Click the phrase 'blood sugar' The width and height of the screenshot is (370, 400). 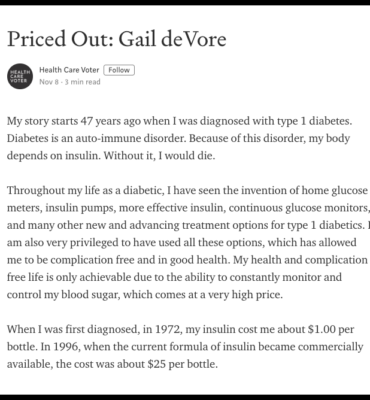[90, 295]
